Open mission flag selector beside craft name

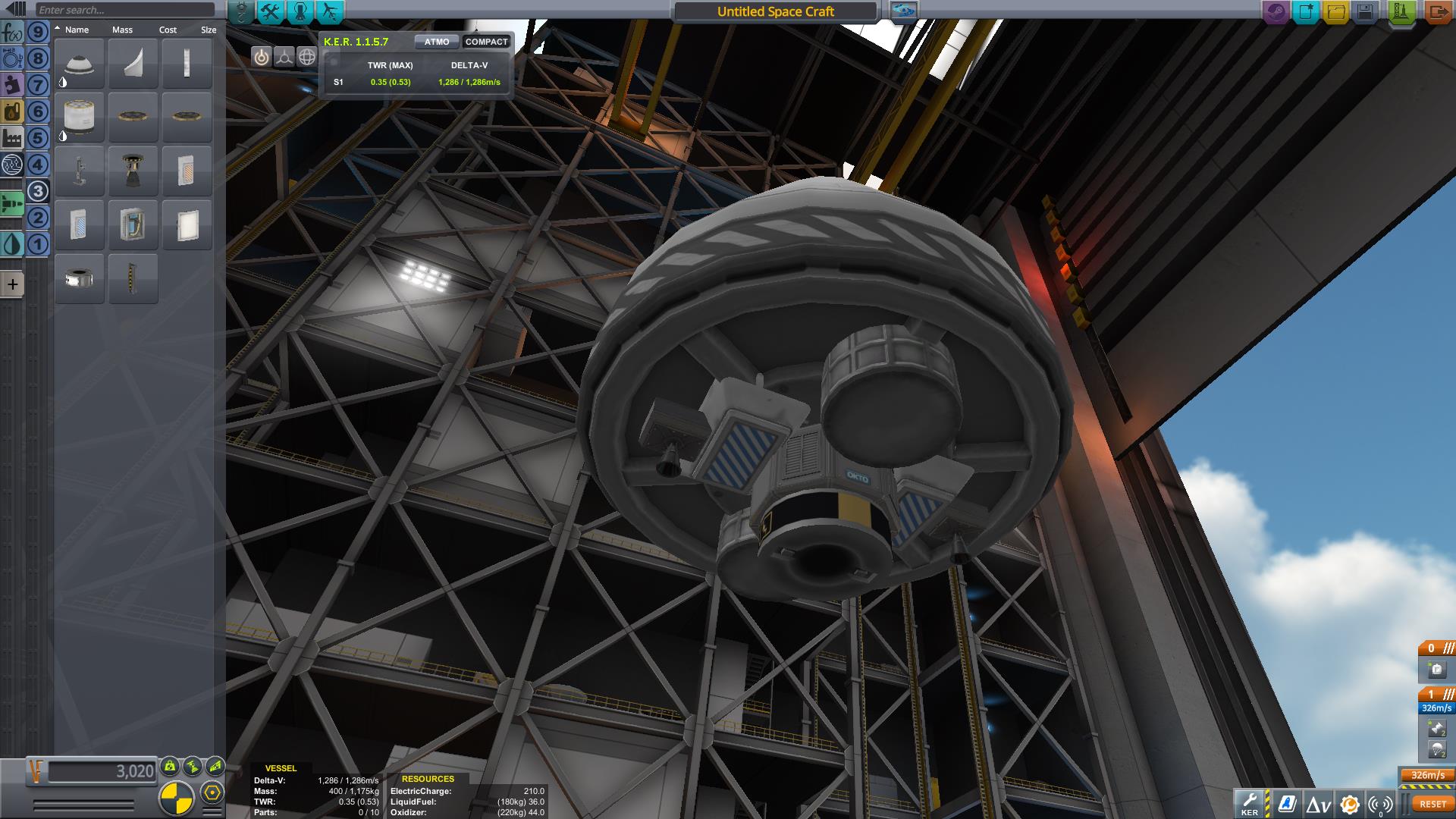click(x=903, y=11)
